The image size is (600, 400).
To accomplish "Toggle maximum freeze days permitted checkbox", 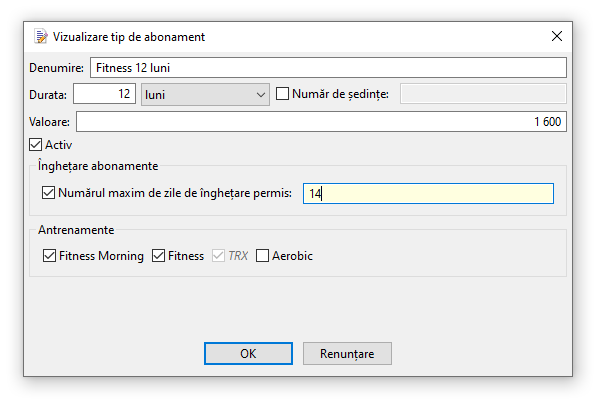I will [x=49, y=193].
